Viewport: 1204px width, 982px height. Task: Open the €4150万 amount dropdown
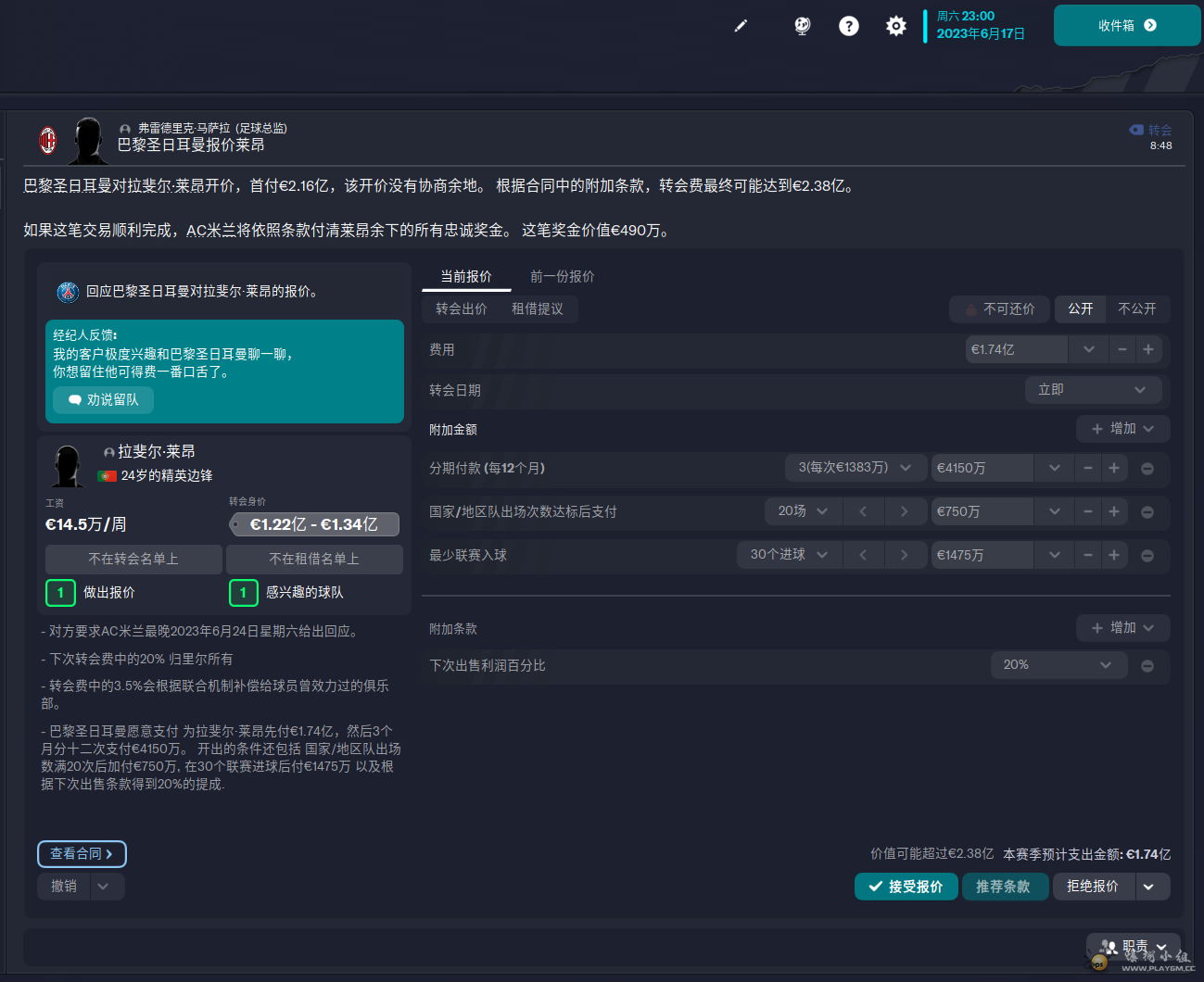[1055, 468]
